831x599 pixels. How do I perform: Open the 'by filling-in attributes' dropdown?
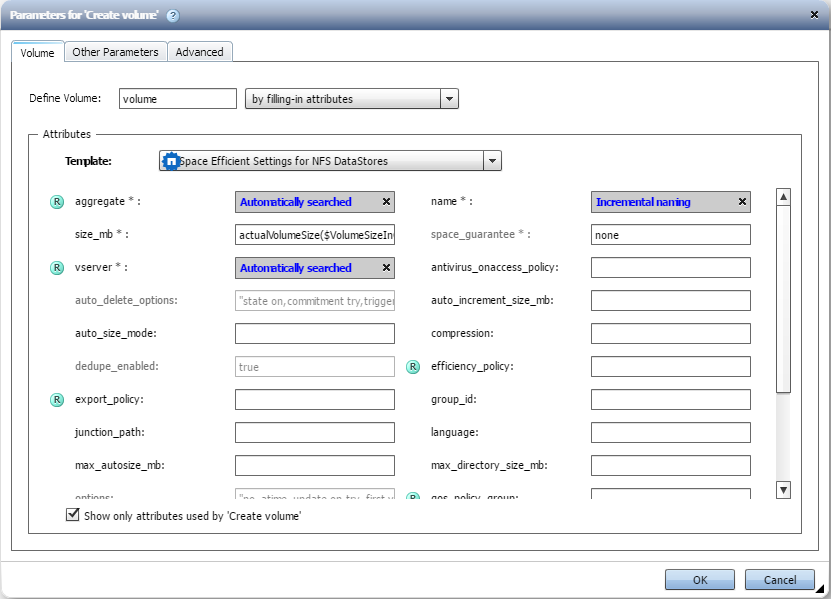(448, 98)
